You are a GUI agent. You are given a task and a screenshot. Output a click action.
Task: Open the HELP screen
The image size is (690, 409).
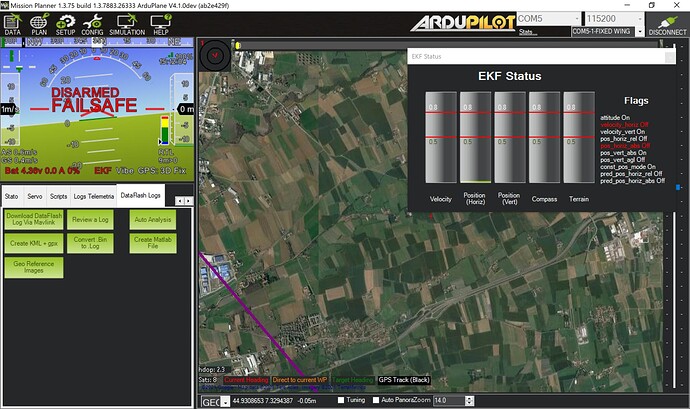[161, 24]
